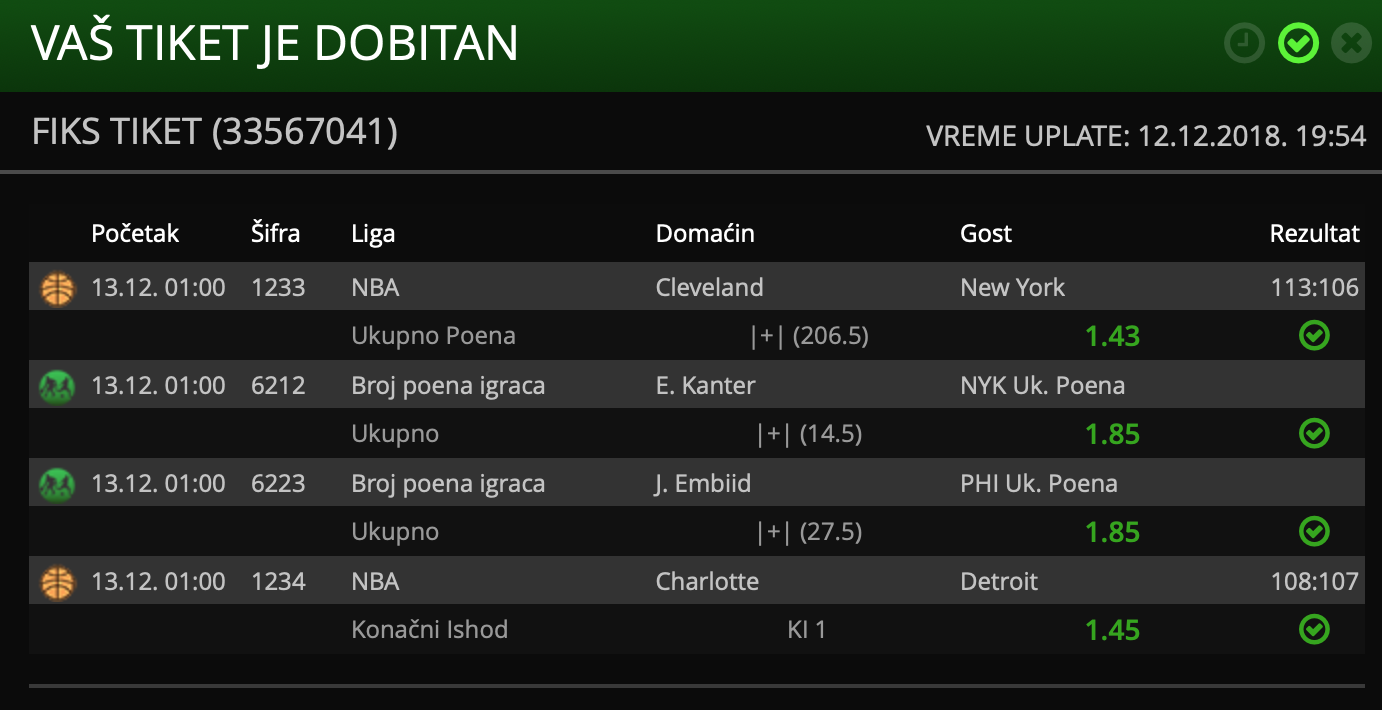Click the clock history icon in header
This screenshot has width=1382, height=710.
[x=1245, y=44]
